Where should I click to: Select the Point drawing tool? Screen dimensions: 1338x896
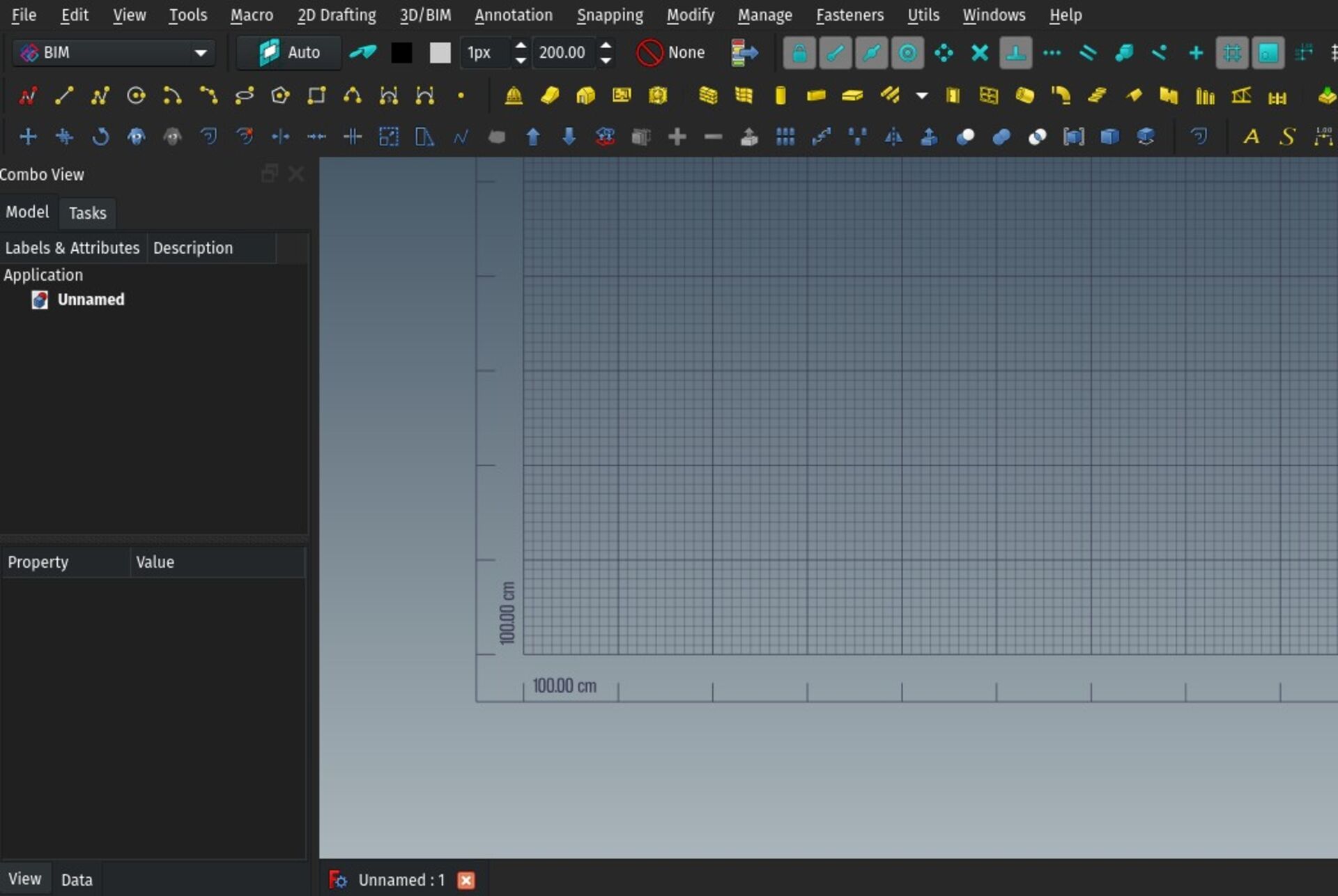461,95
